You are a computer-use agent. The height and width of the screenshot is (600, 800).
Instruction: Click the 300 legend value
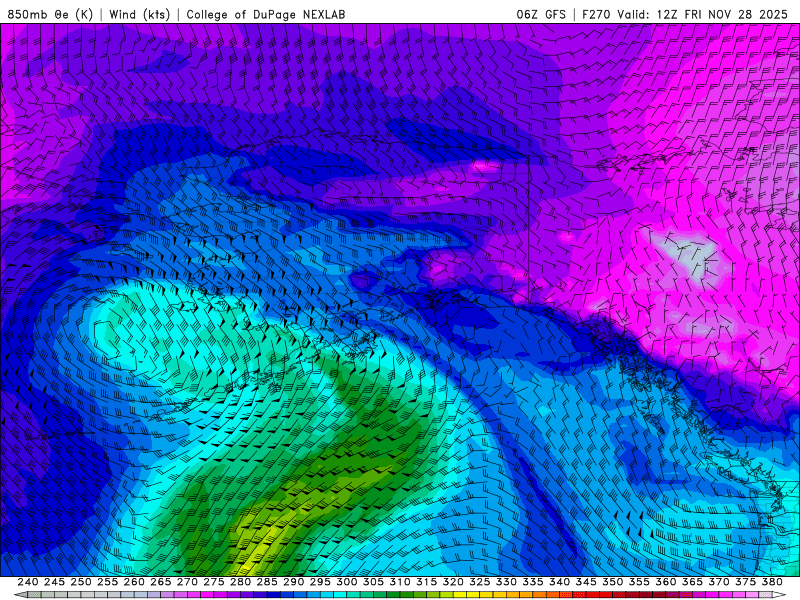pos(346,582)
